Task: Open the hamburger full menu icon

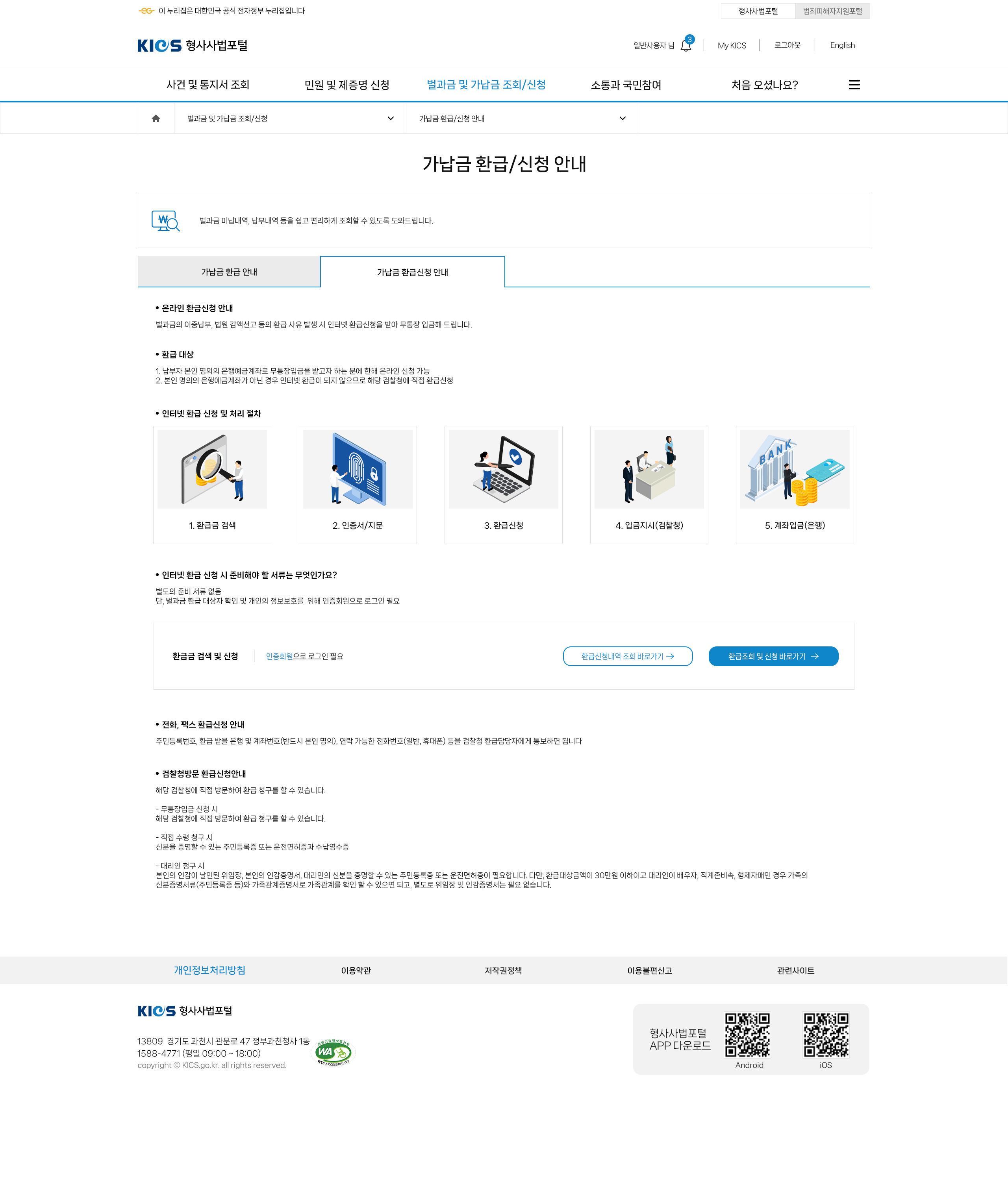Action: pos(854,85)
